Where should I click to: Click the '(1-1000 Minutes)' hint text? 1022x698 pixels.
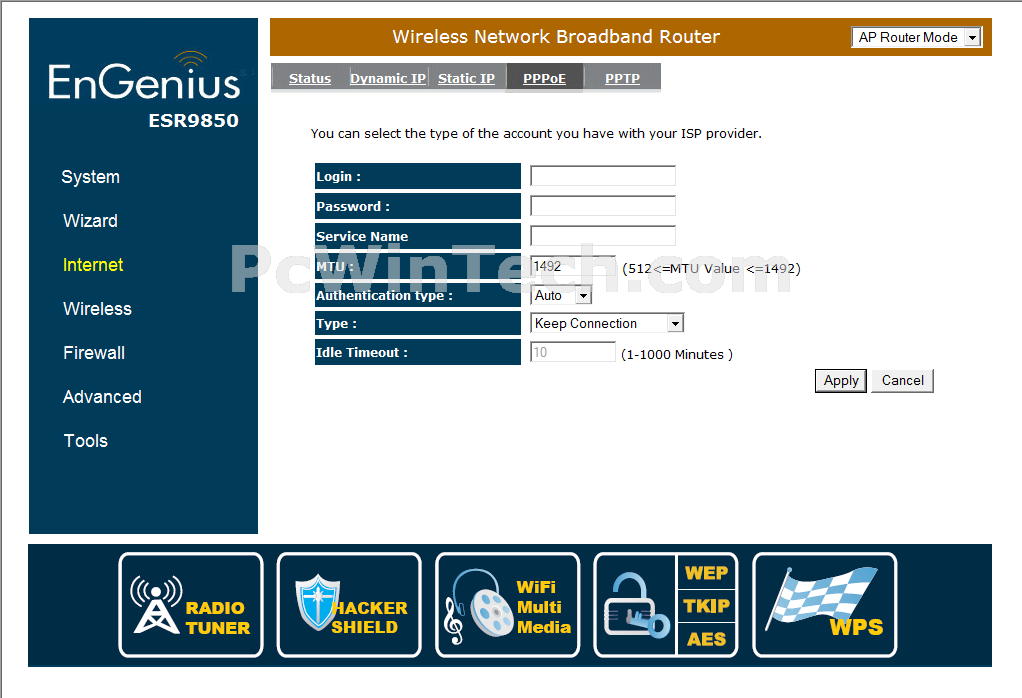point(677,355)
